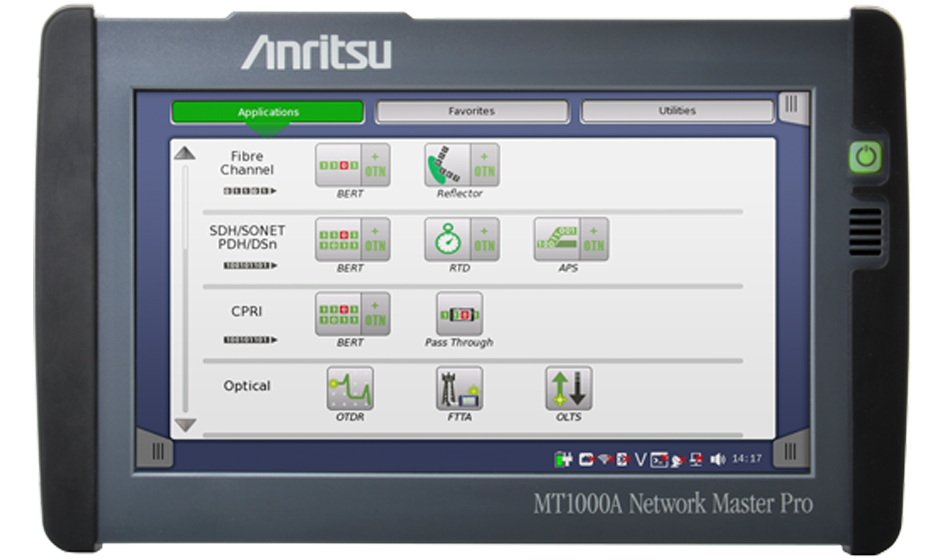
Task: Select the OTN option beside APS
Action: pyautogui.click(x=594, y=239)
